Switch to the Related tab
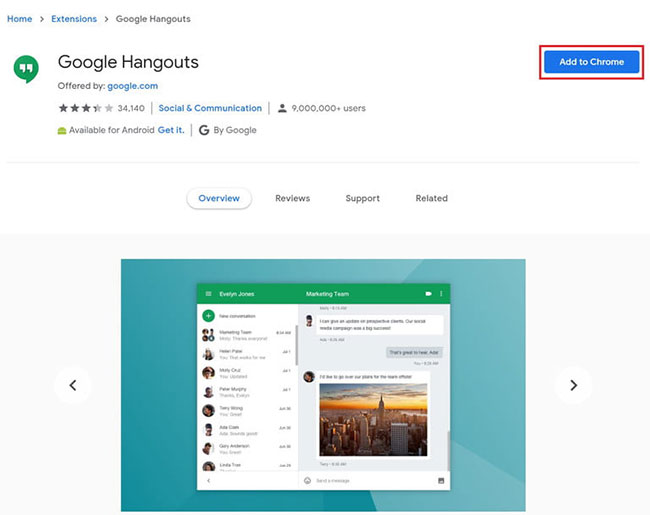650x515 pixels. 432,198
